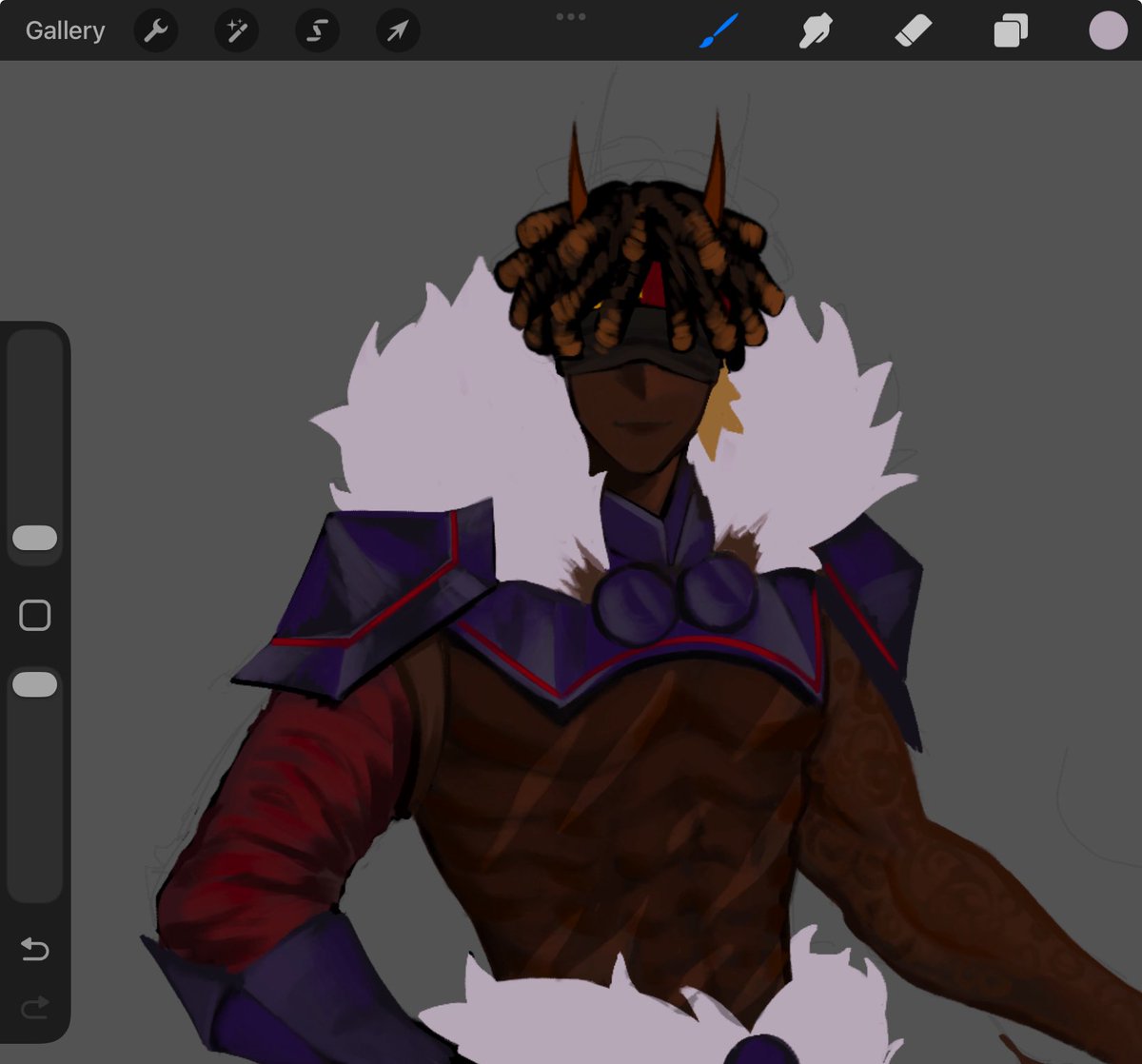1142x1064 pixels.
Task: Tap the brush size slider handle
Action: coord(35,538)
